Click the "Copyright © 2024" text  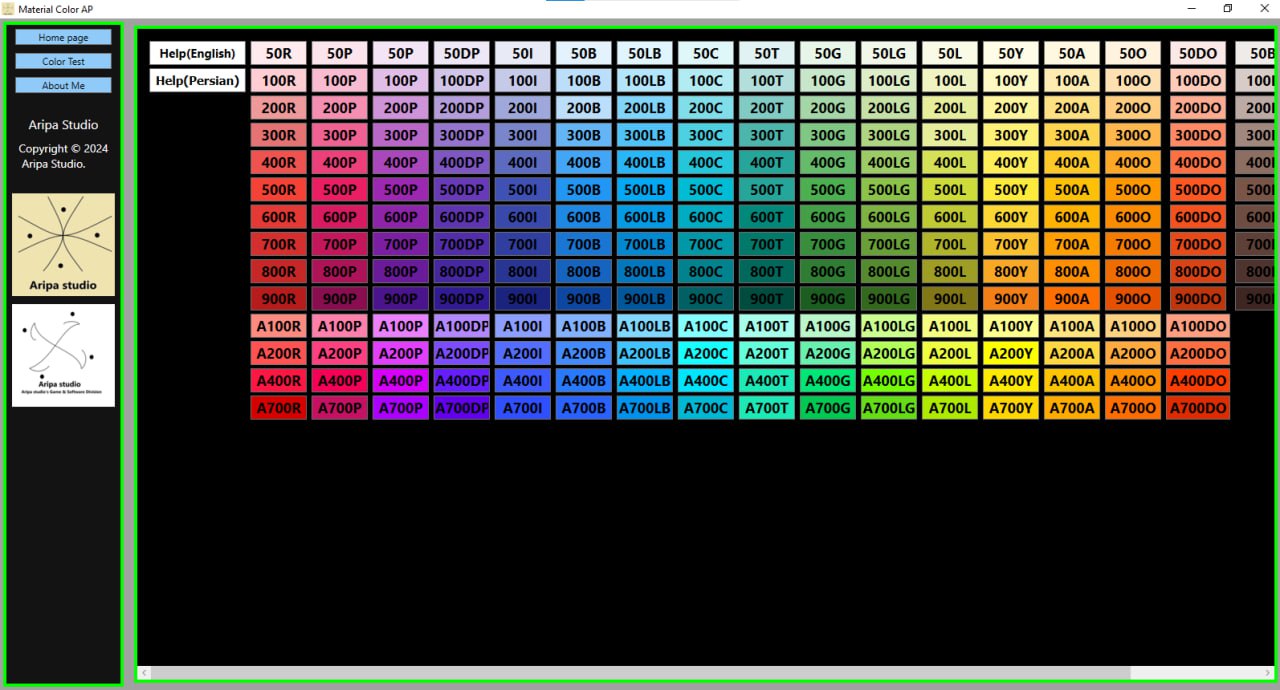pos(63,149)
